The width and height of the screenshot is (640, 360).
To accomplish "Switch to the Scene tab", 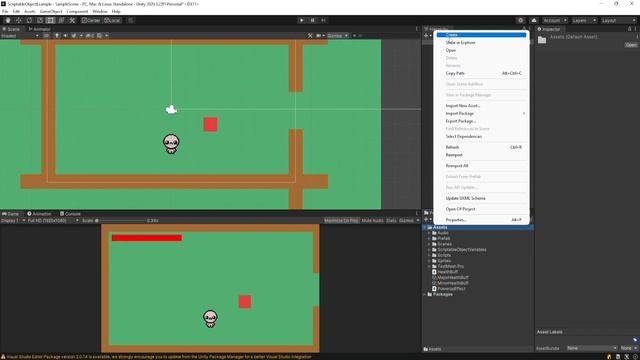I will click(11, 29).
